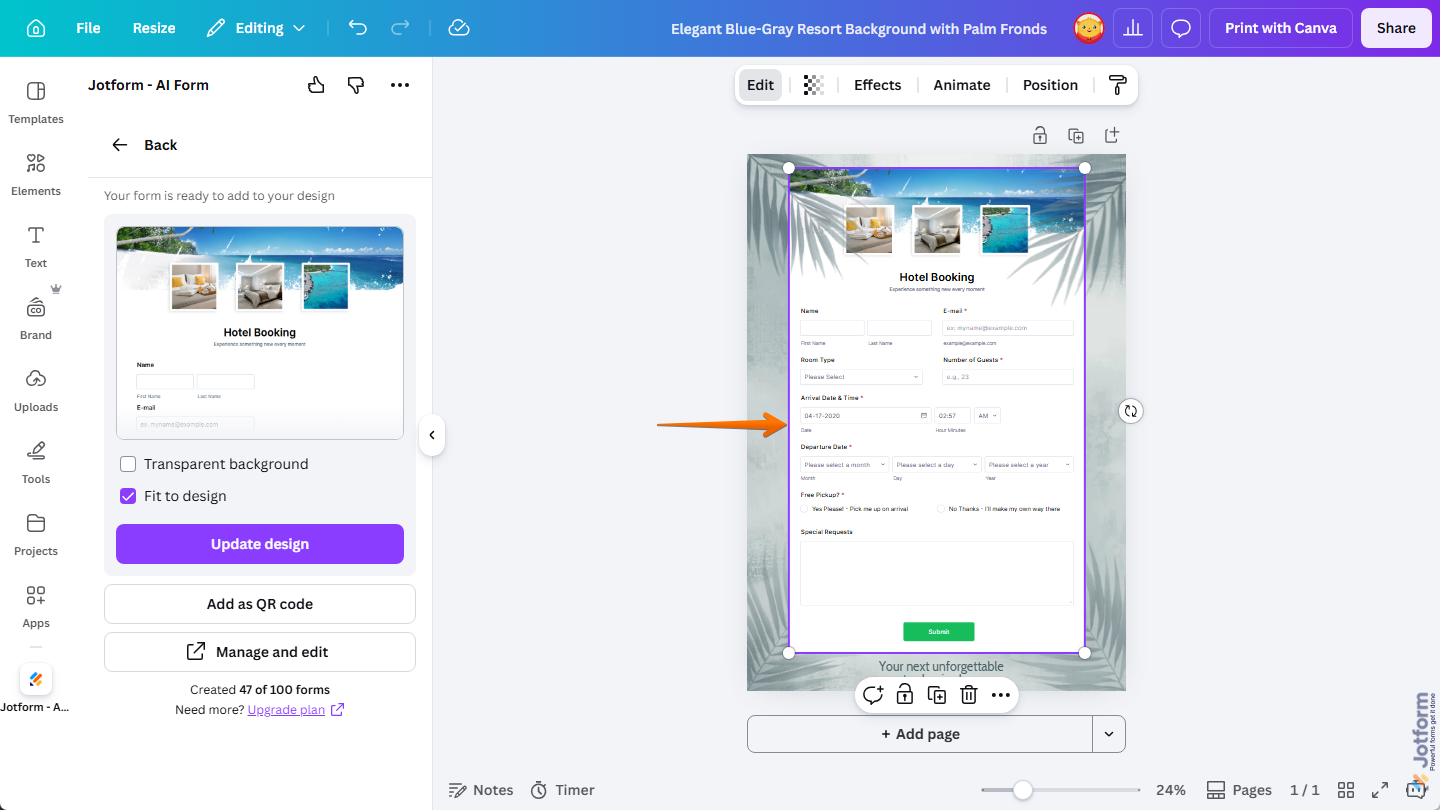The width and height of the screenshot is (1440, 810).
Task: Open the Notes panel
Action: click(481, 790)
